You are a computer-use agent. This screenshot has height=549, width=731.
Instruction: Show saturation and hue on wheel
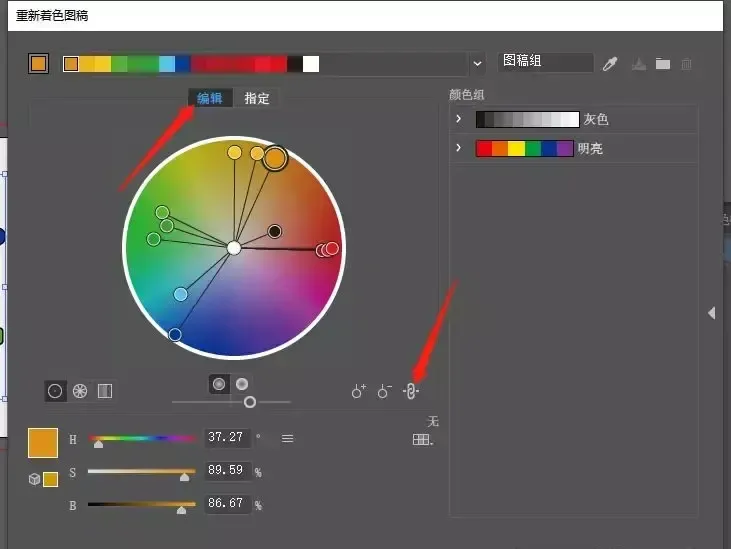coord(219,384)
